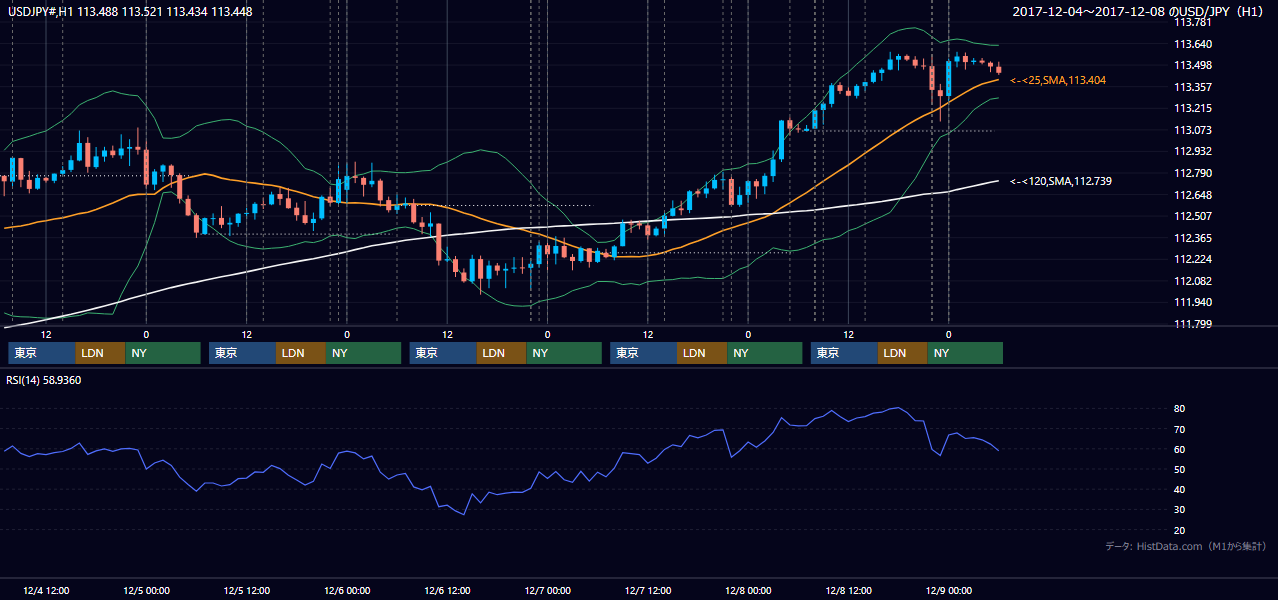Click price axis value 113.640
The image size is (1278, 600).
pos(1192,44)
